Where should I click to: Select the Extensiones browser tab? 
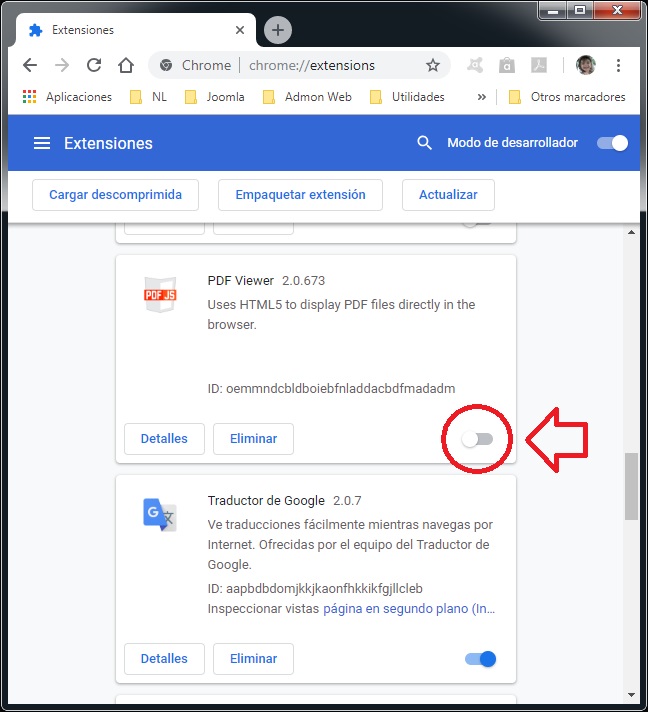pyautogui.click(x=135, y=30)
